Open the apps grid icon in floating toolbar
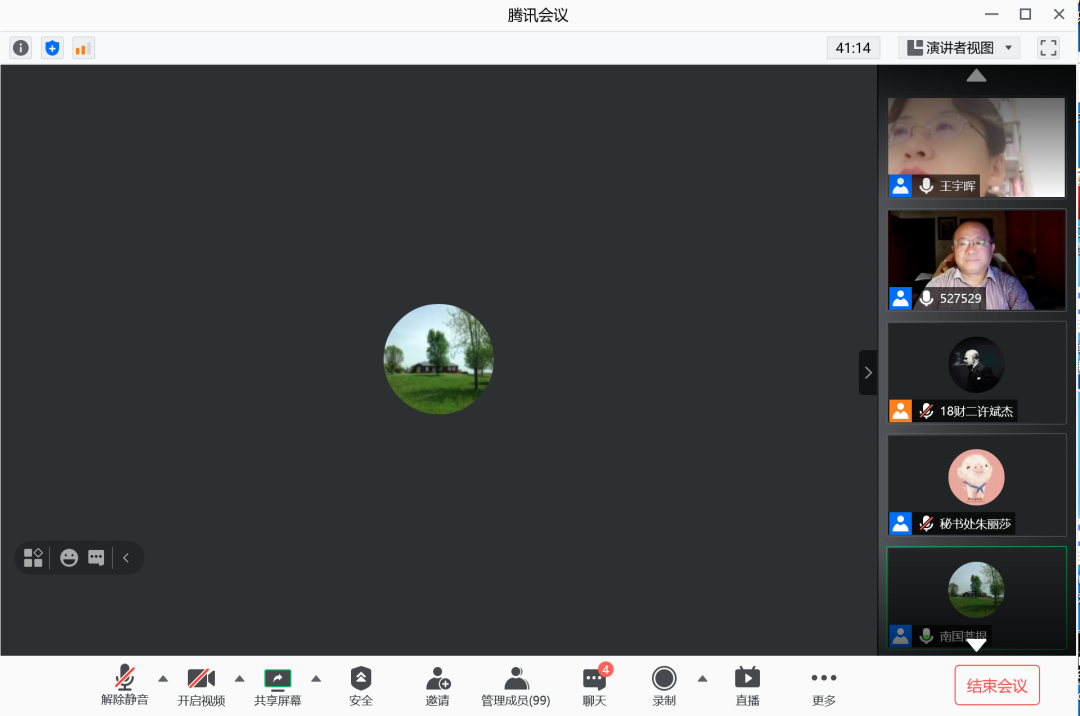1080x716 pixels. point(33,558)
